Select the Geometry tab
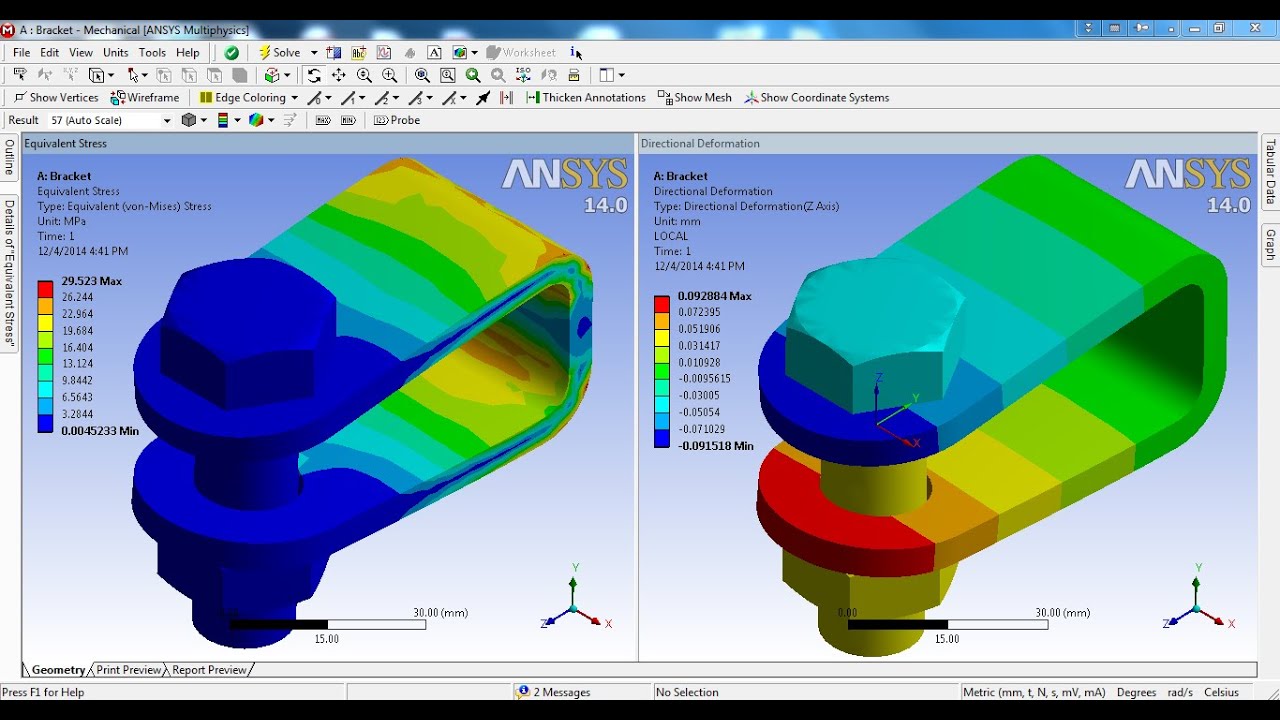 click(58, 670)
